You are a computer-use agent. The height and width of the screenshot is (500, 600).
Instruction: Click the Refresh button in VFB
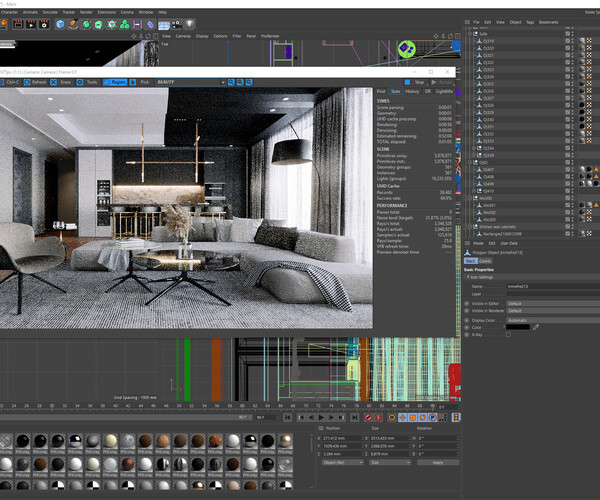(x=35, y=82)
